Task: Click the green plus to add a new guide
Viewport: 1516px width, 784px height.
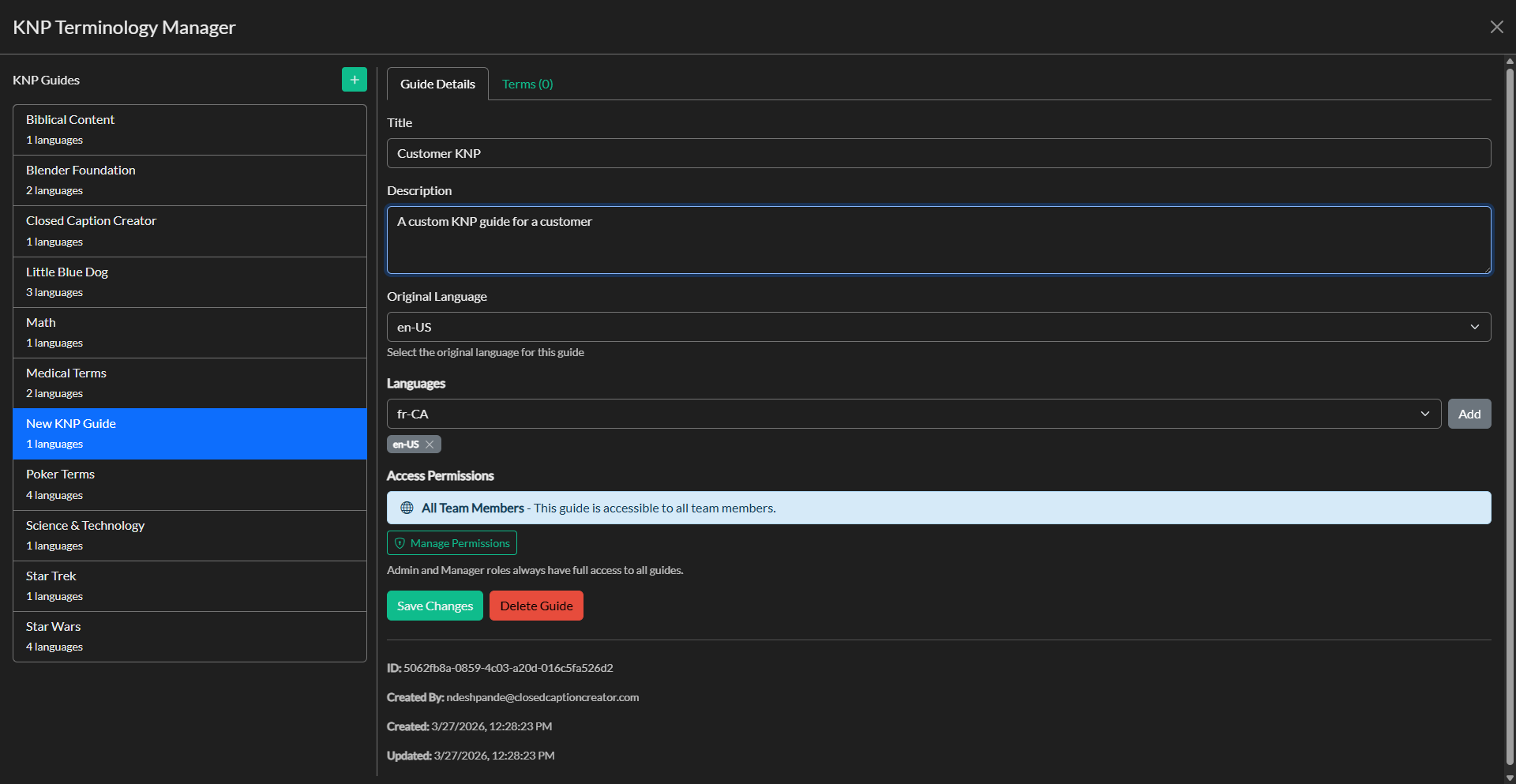Action: coord(354,79)
